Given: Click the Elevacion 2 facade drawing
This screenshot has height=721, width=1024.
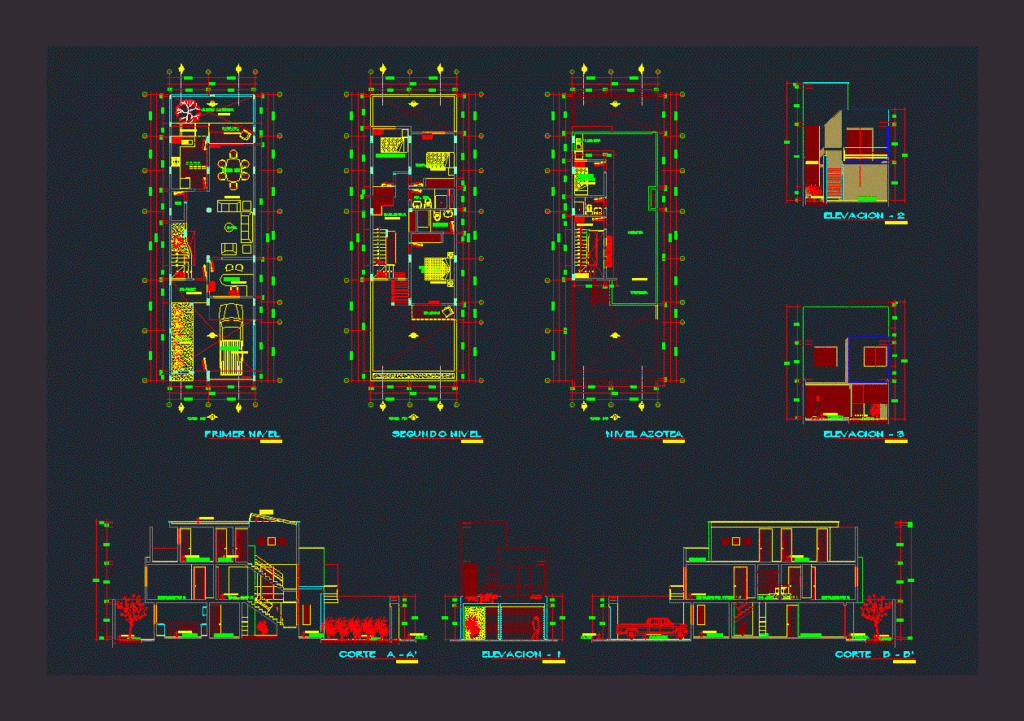Looking at the screenshot, I should (x=847, y=142).
